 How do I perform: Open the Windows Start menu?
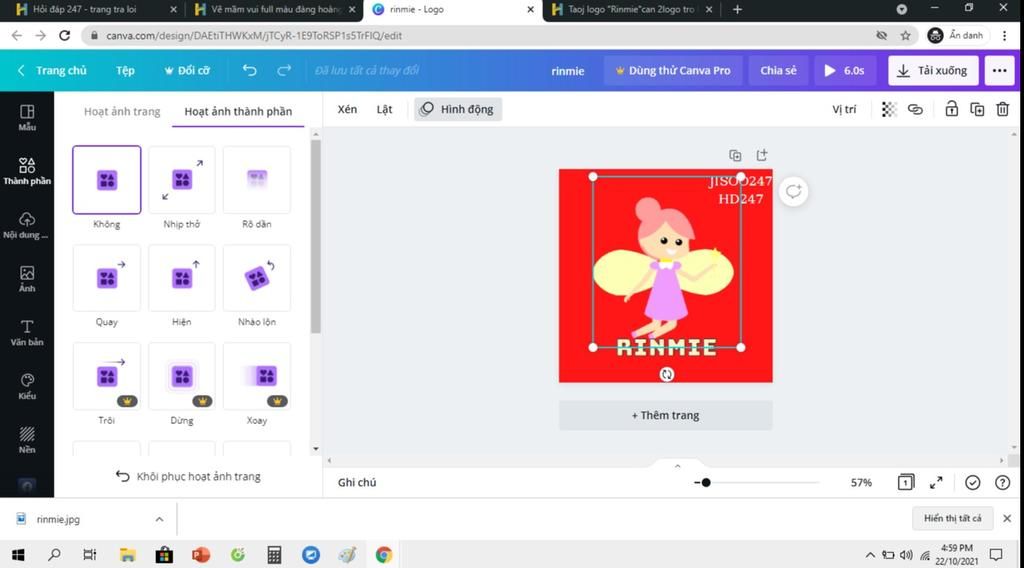pos(18,555)
